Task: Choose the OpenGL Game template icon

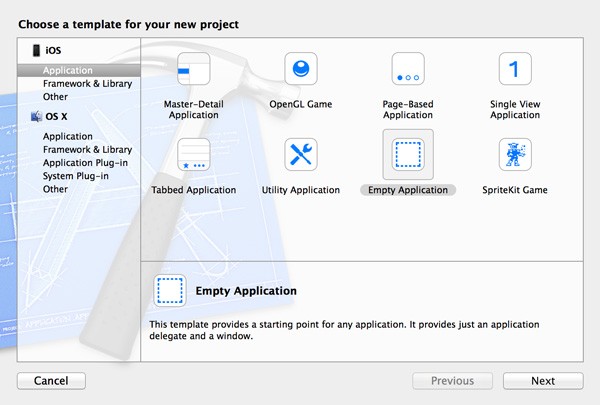Action: tap(301, 69)
